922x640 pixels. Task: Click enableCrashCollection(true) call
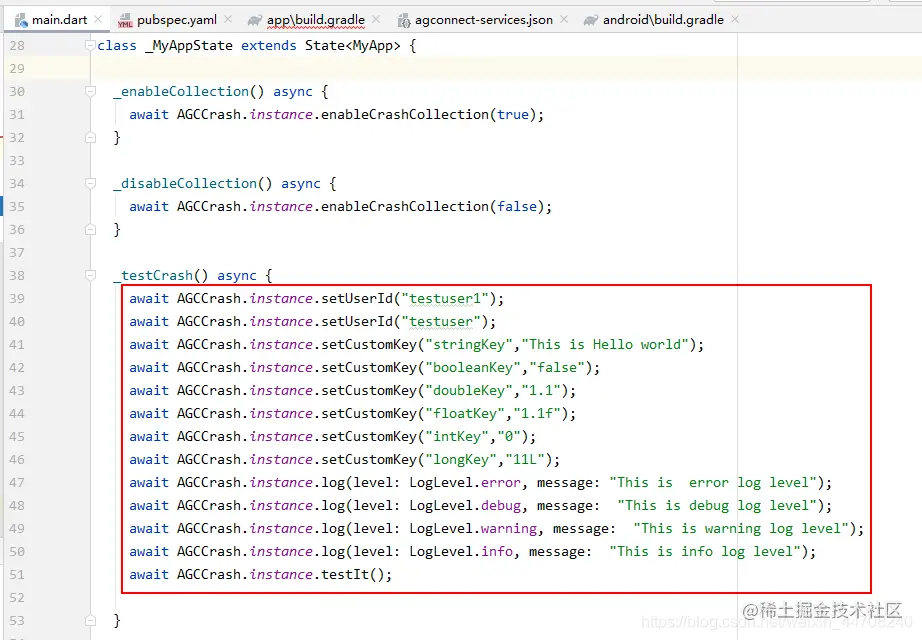[429, 115]
